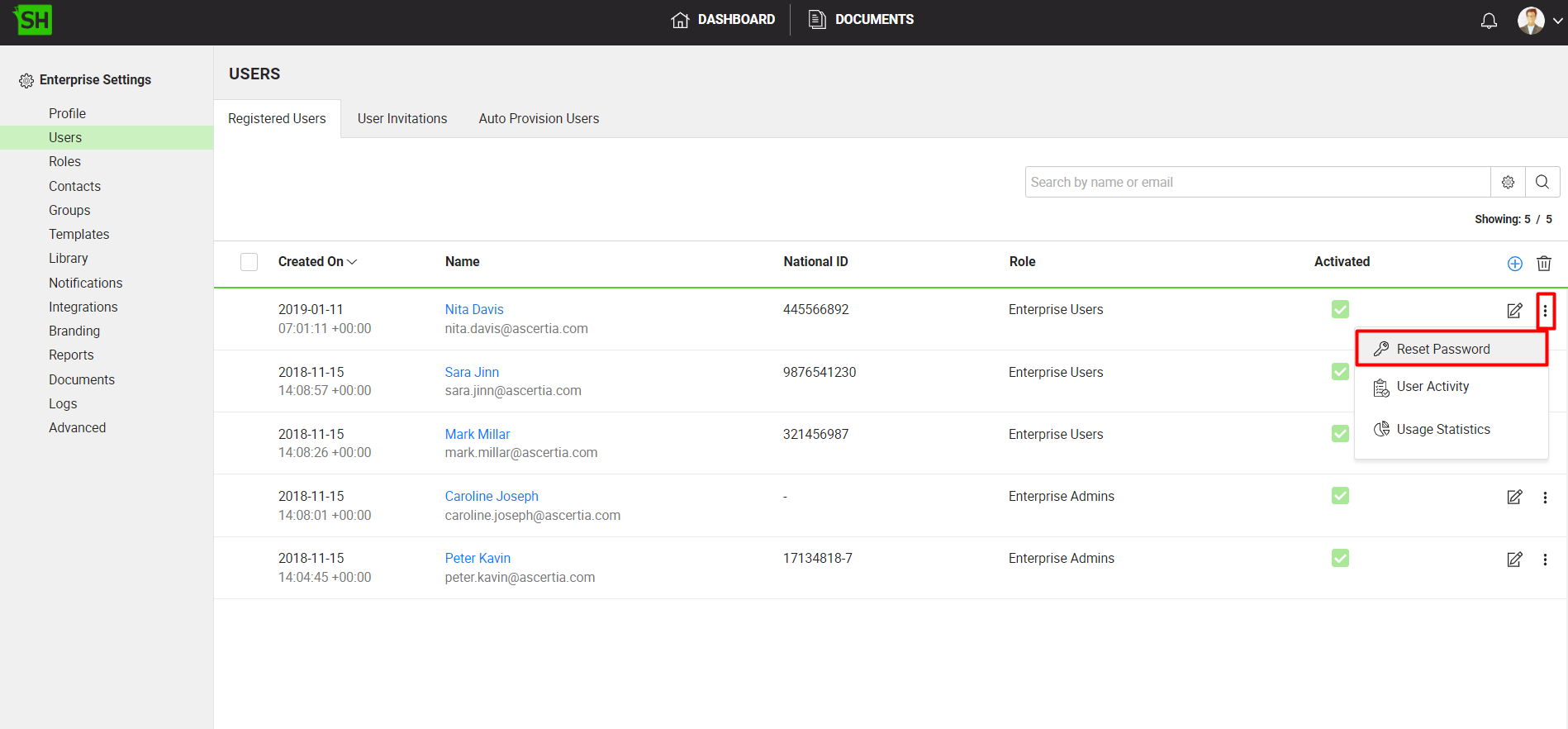Go to Roles in sidebar
This screenshot has height=729, width=1568.
pyautogui.click(x=64, y=162)
